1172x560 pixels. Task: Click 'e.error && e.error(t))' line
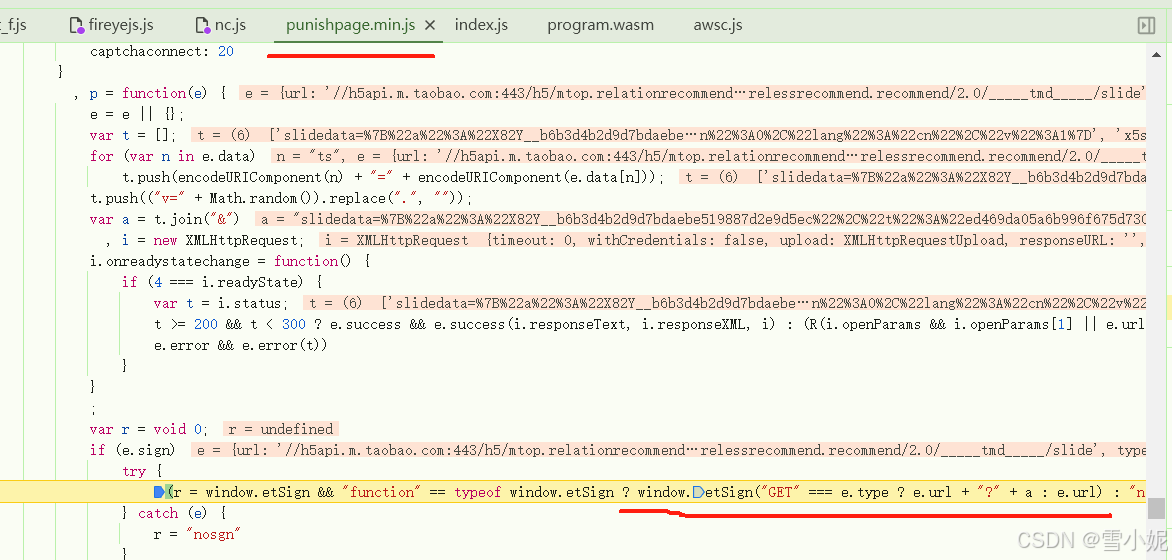tap(241, 345)
